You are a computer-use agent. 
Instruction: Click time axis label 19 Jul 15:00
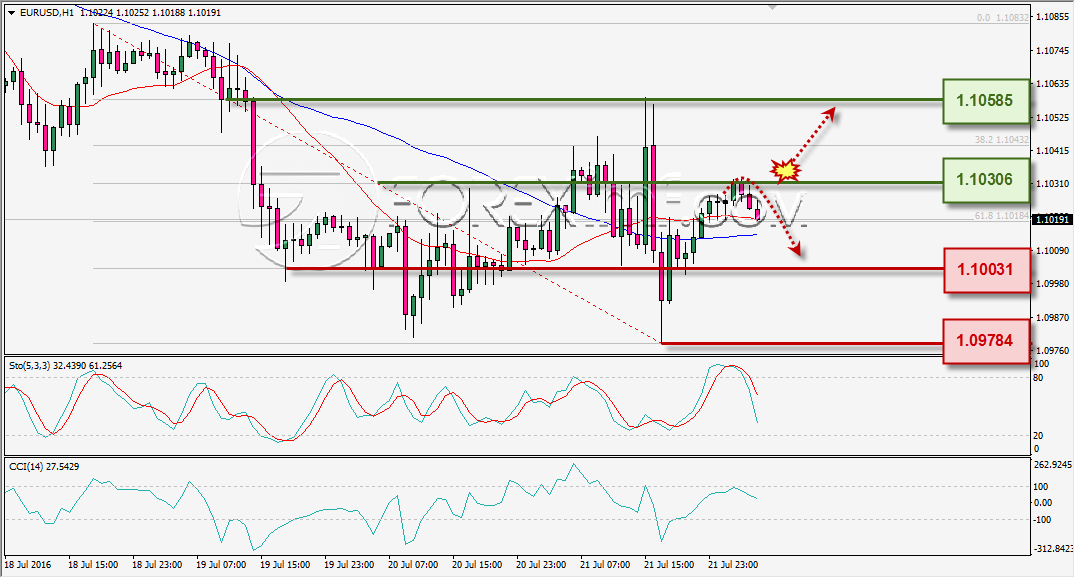click(x=285, y=565)
